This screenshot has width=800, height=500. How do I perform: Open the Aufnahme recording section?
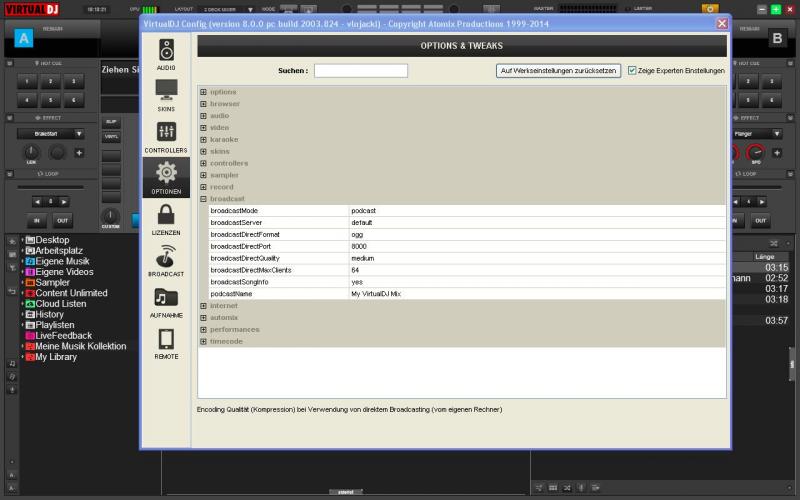(166, 301)
